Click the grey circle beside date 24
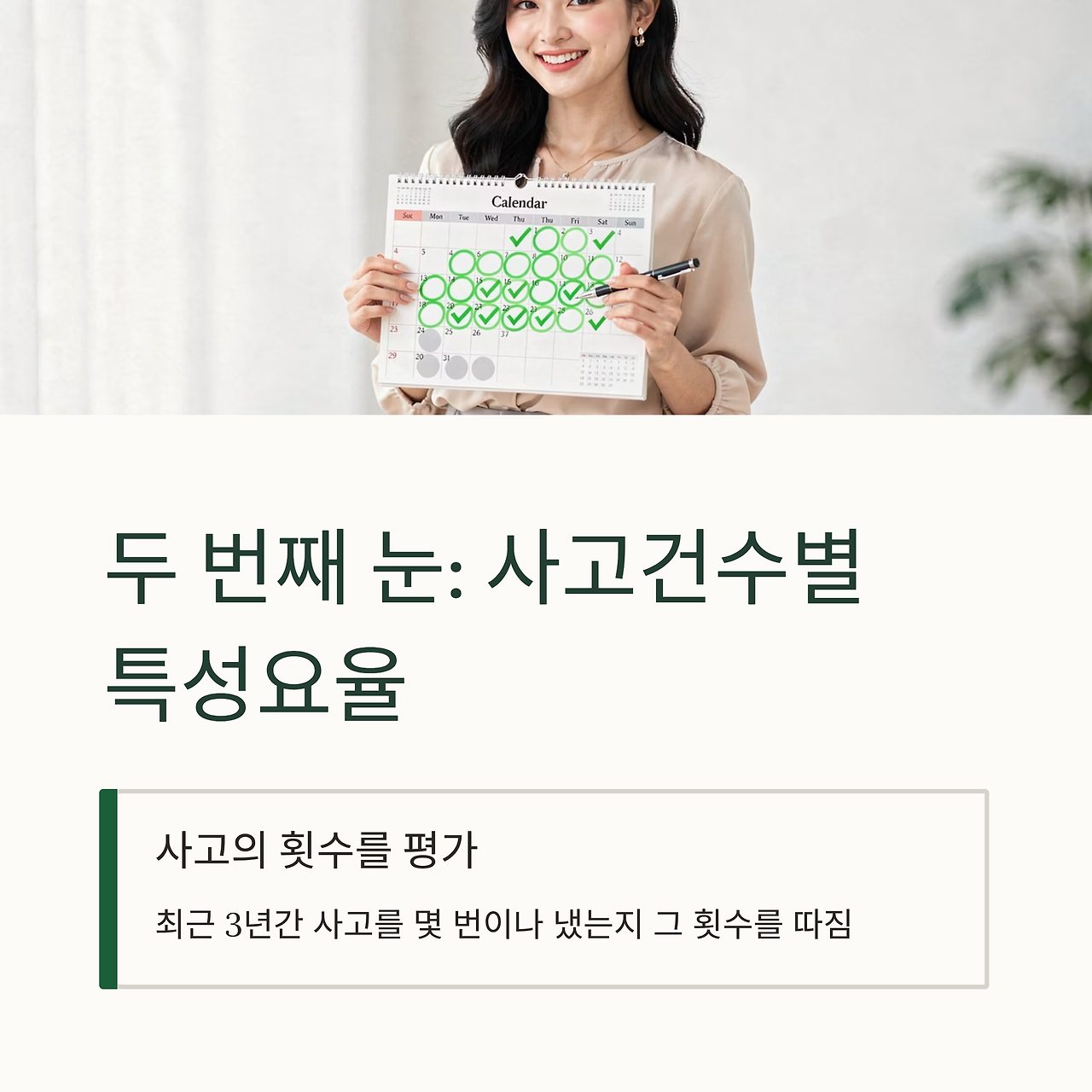 pos(429,340)
